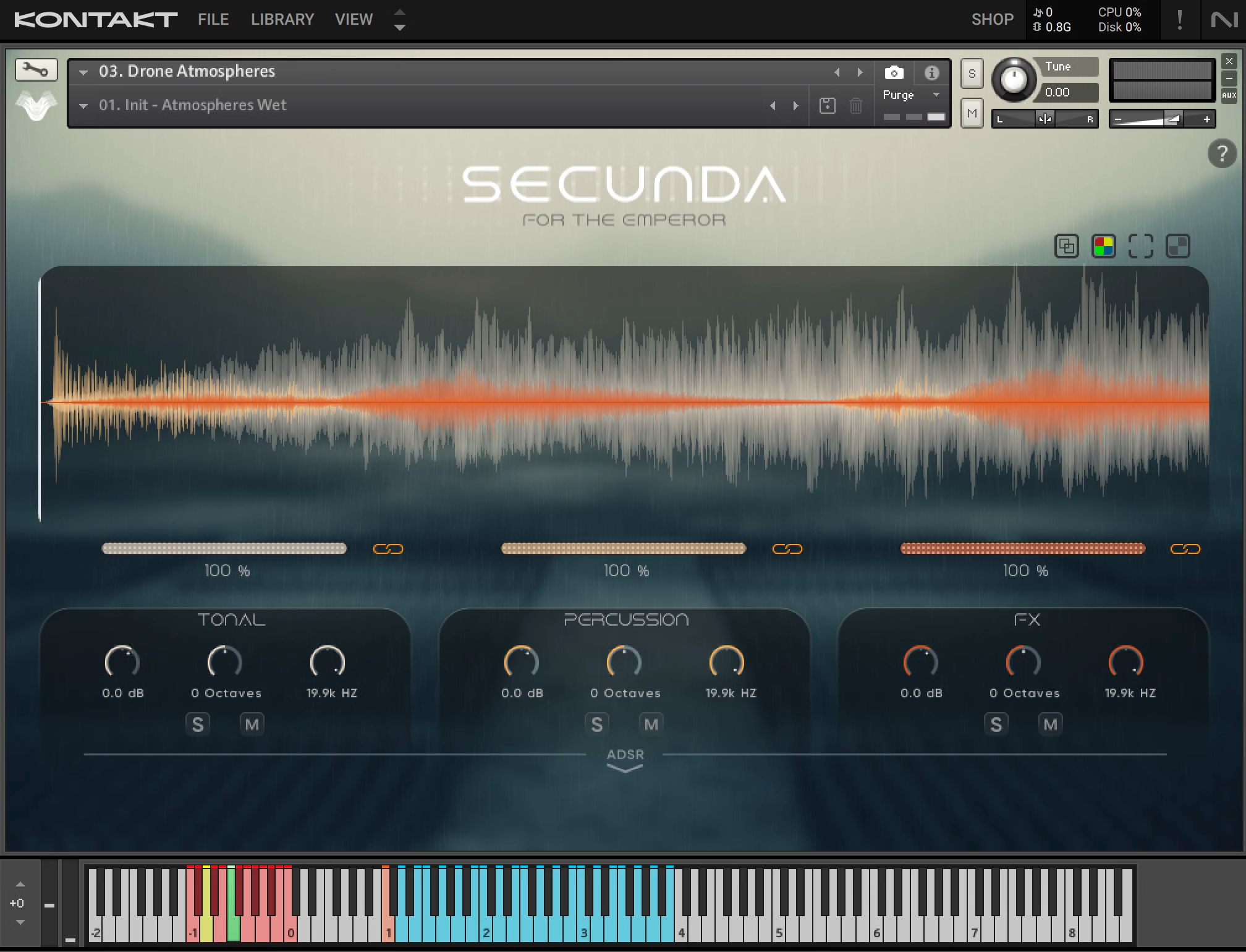Open the four-color swatch icon
The image size is (1246, 952).
[1103, 246]
